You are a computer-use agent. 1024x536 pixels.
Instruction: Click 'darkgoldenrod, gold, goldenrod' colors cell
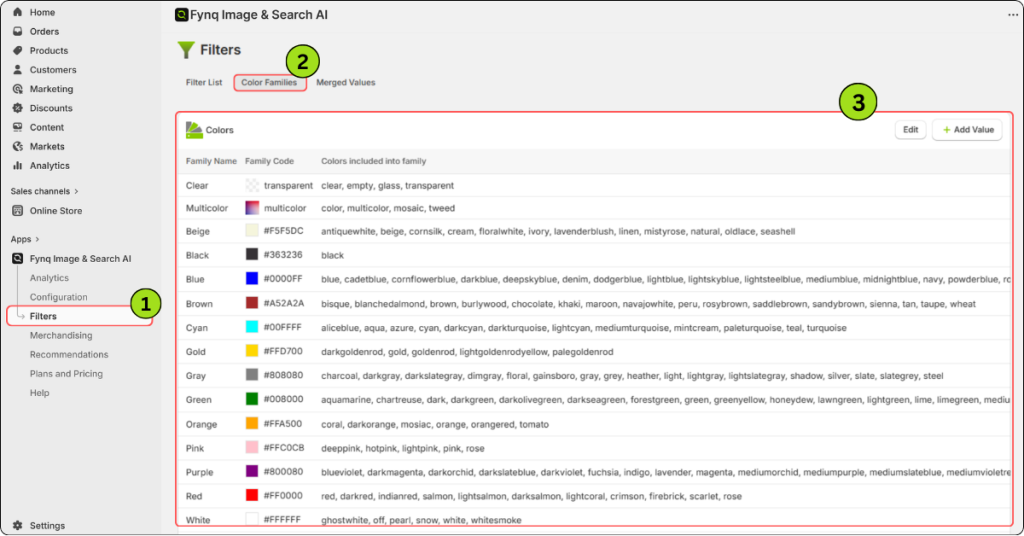(467, 352)
